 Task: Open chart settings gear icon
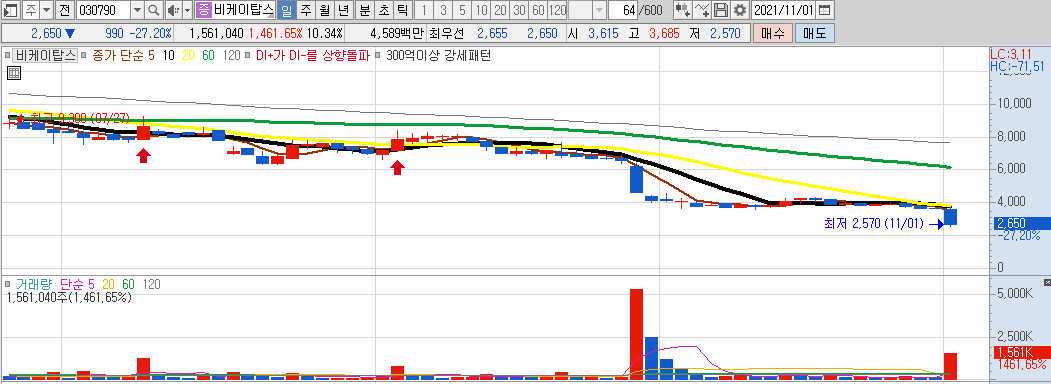[739, 10]
